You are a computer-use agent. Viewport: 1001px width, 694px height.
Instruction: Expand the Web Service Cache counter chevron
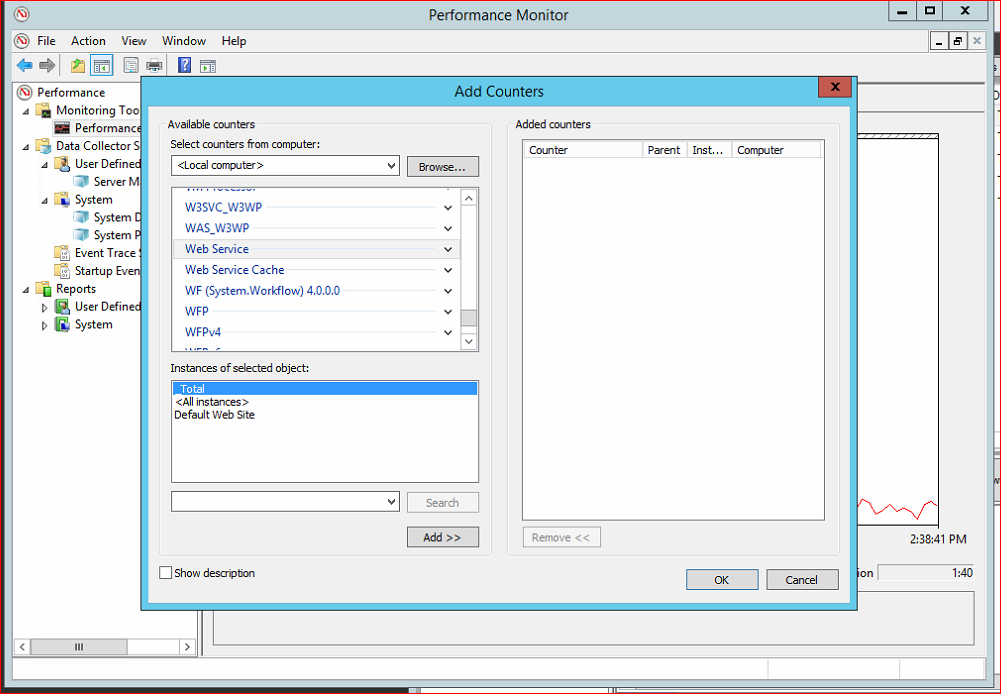point(448,270)
